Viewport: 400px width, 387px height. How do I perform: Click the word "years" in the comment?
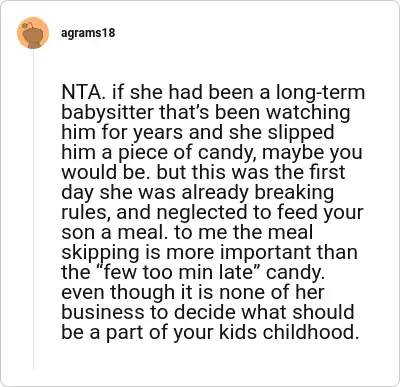pos(158,132)
